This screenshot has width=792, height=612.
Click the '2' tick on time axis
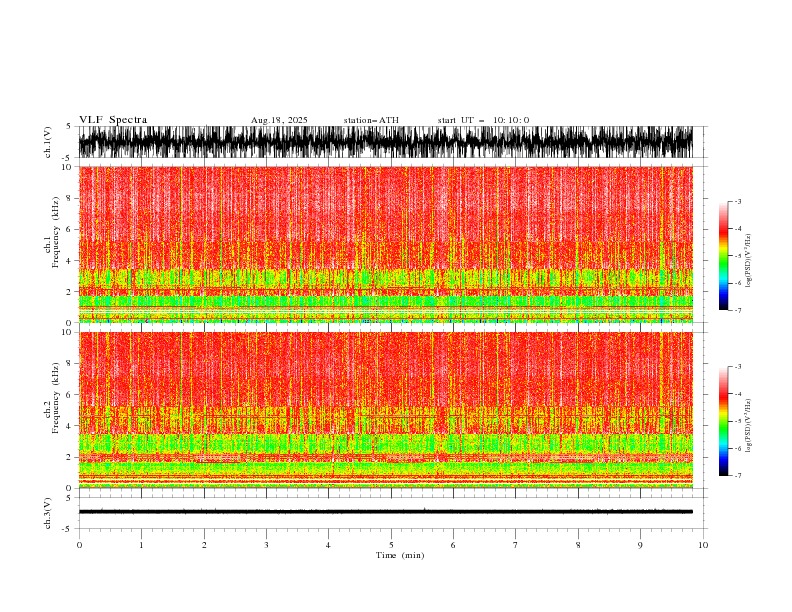(204, 545)
